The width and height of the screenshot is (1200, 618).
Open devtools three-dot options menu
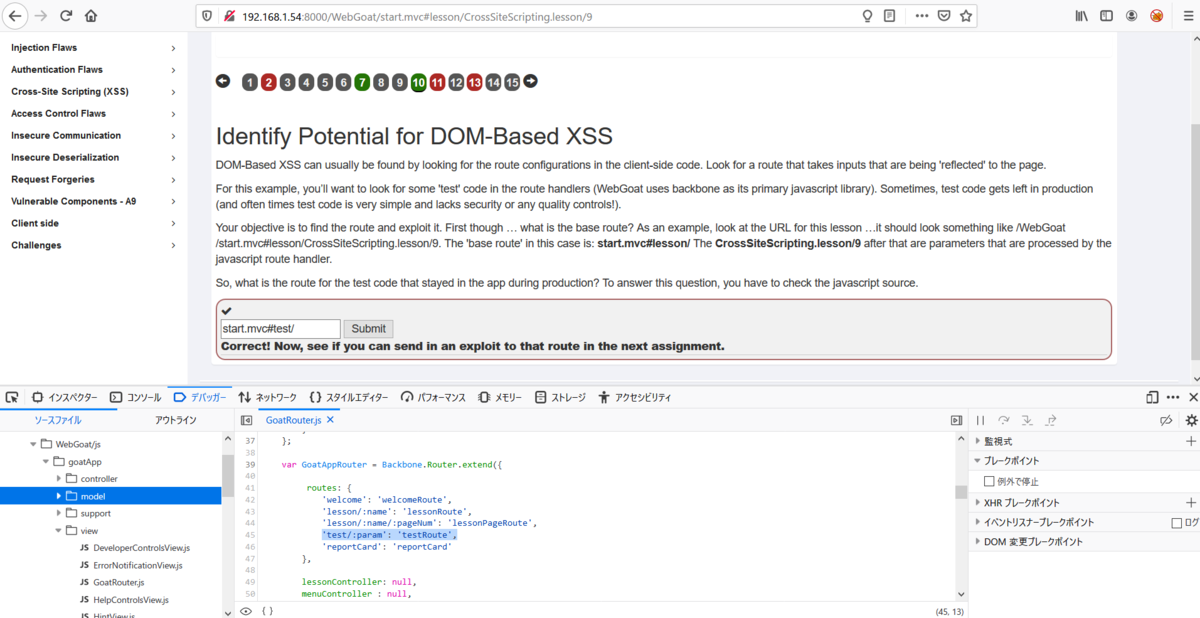pos(1173,397)
